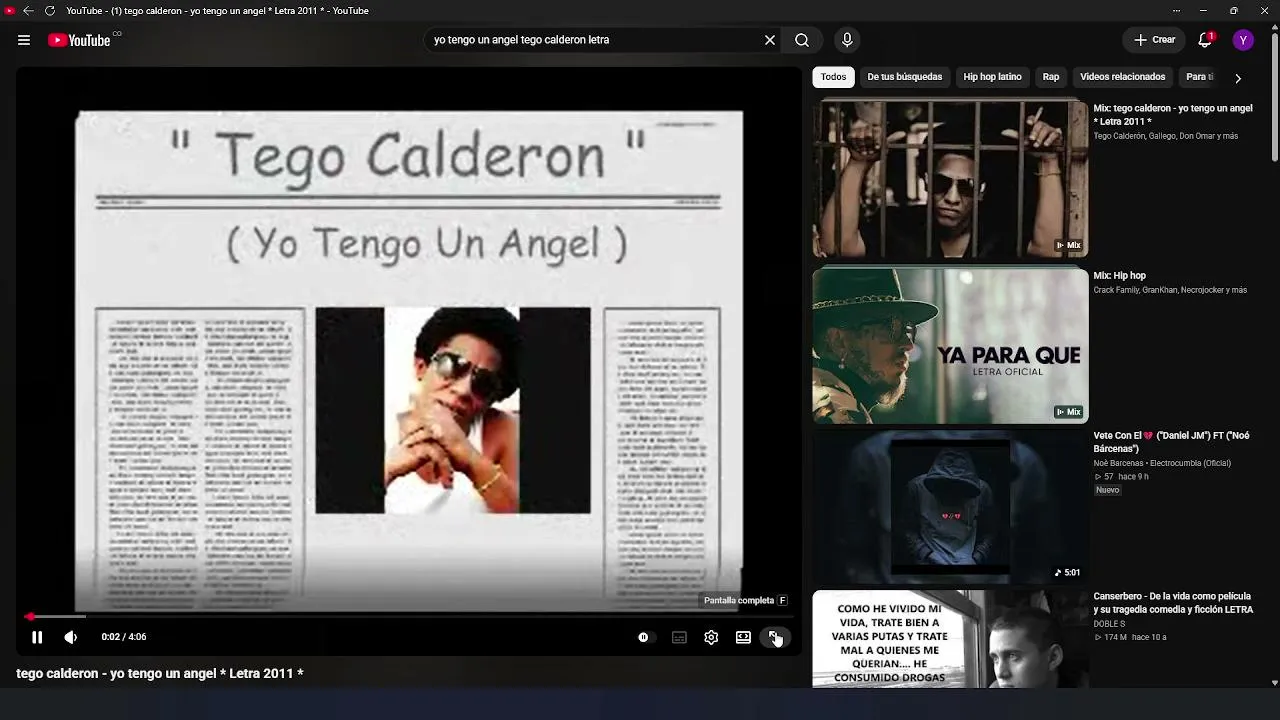This screenshot has width=1280, height=720.
Task: Open the browser three-dot menu
Action: (x=1176, y=11)
